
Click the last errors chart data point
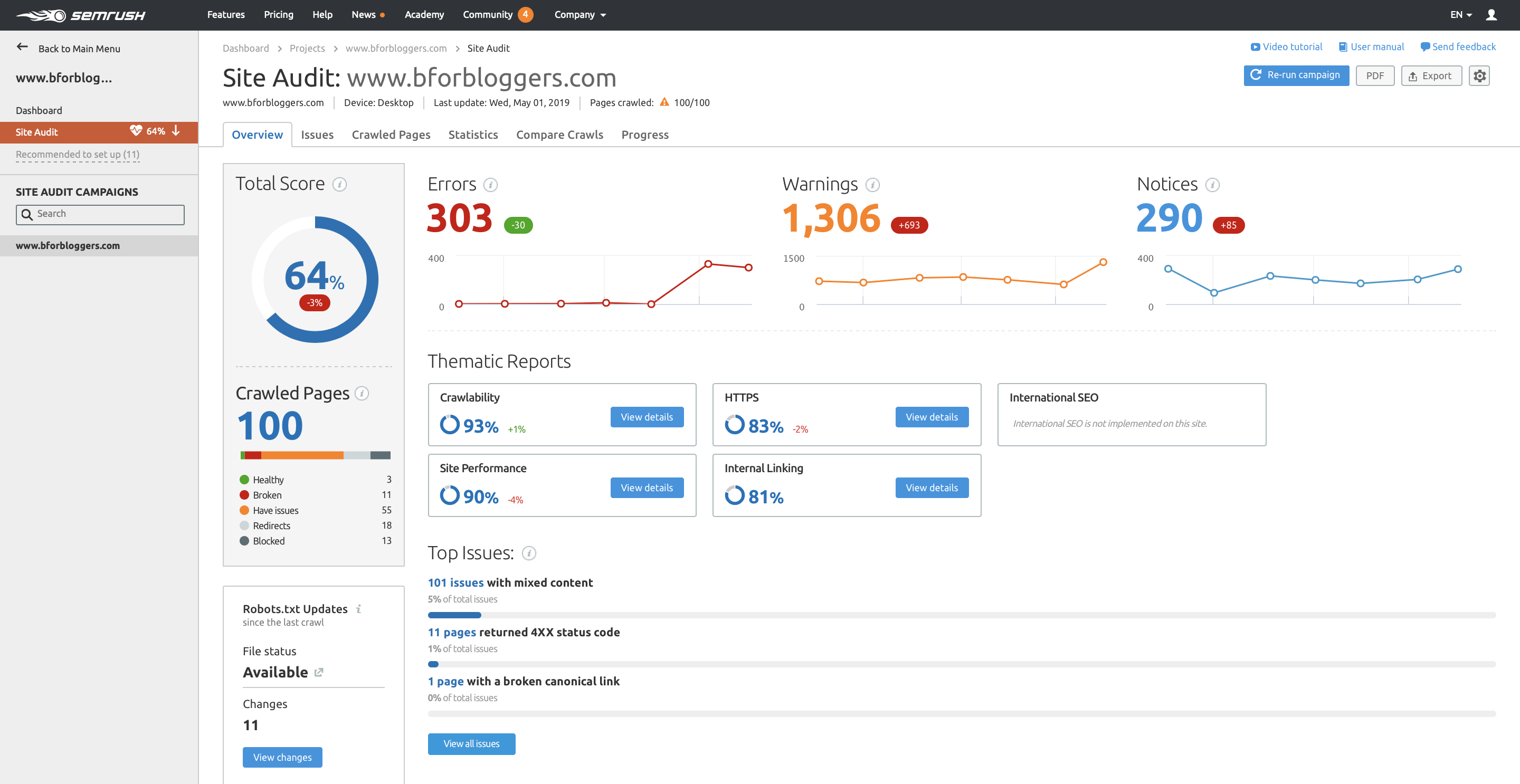click(x=748, y=268)
